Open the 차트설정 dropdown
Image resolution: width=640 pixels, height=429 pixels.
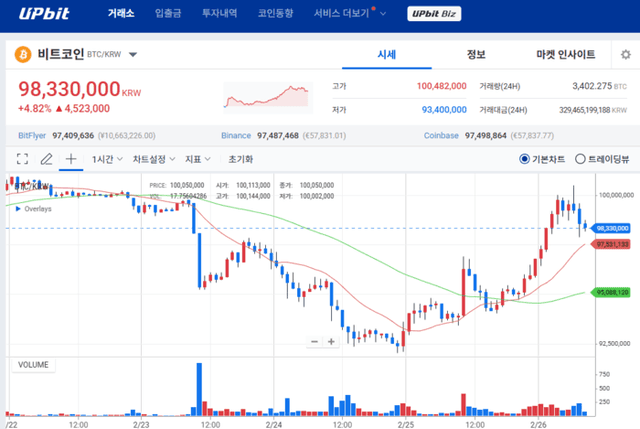[x=153, y=159]
